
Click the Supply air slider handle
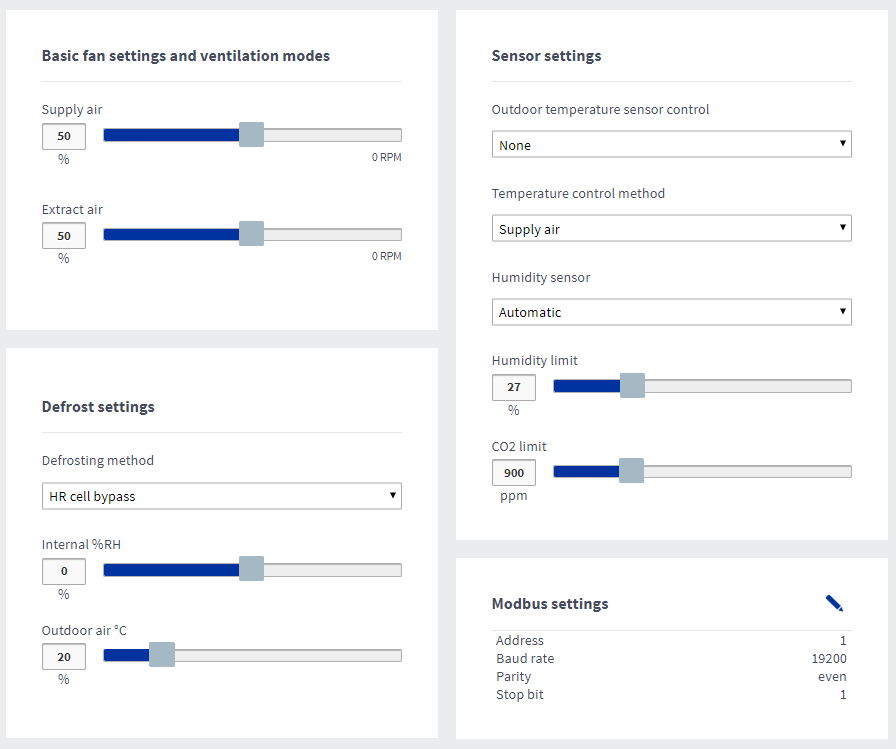(x=251, y=135)
